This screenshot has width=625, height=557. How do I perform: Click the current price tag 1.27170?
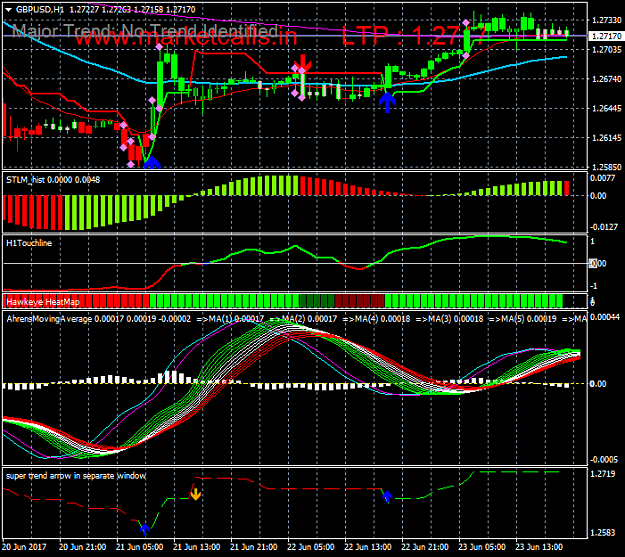[x=607, y=36]
